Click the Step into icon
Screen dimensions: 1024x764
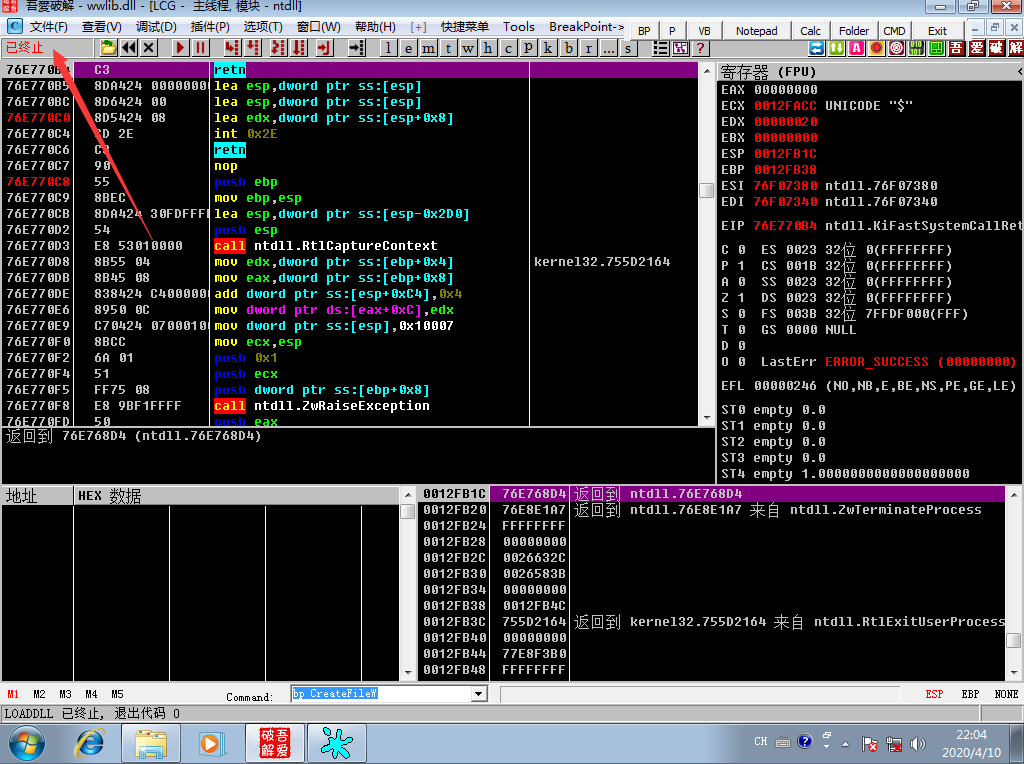pyautogui.click(x=231, y=48)
